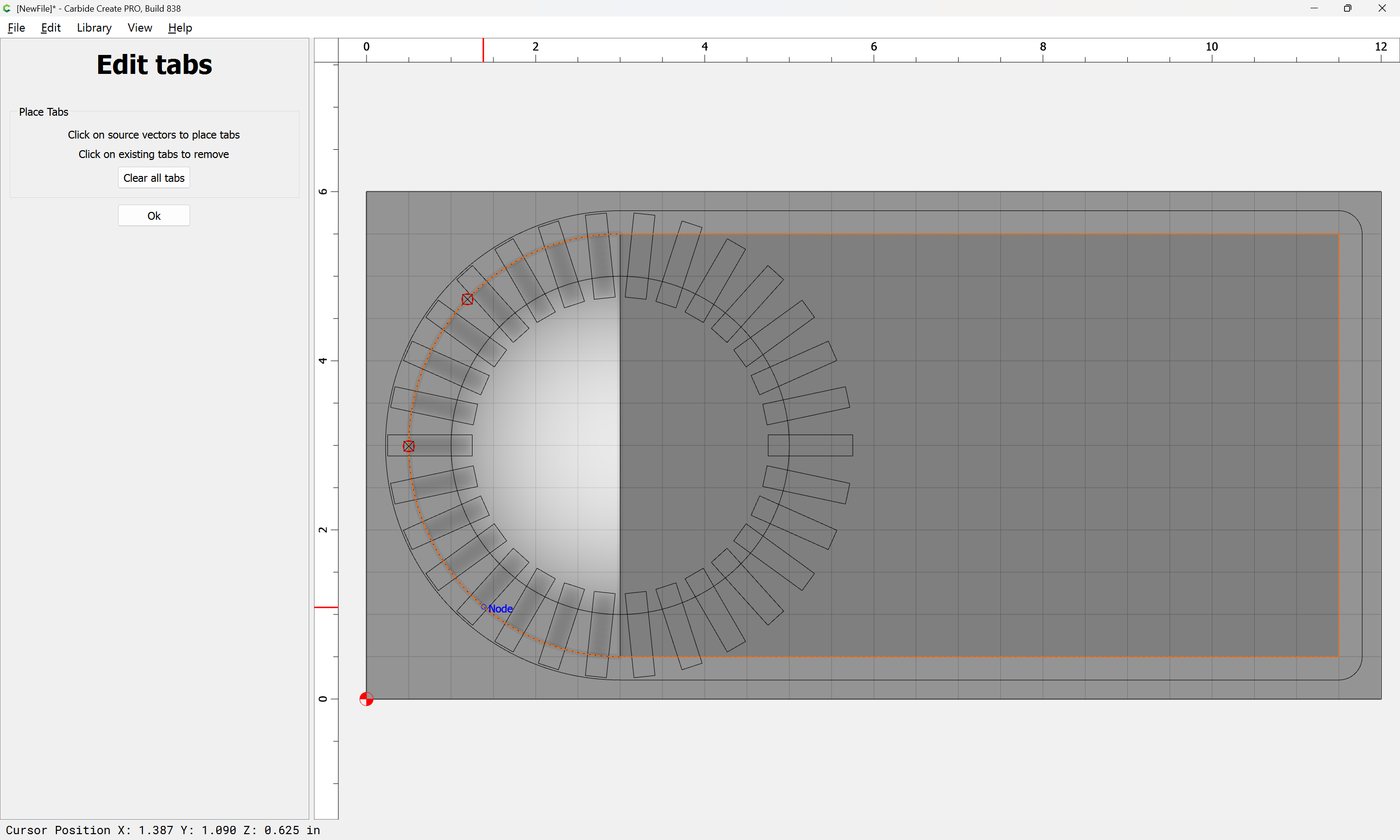Open the File menu

point(17,28)
